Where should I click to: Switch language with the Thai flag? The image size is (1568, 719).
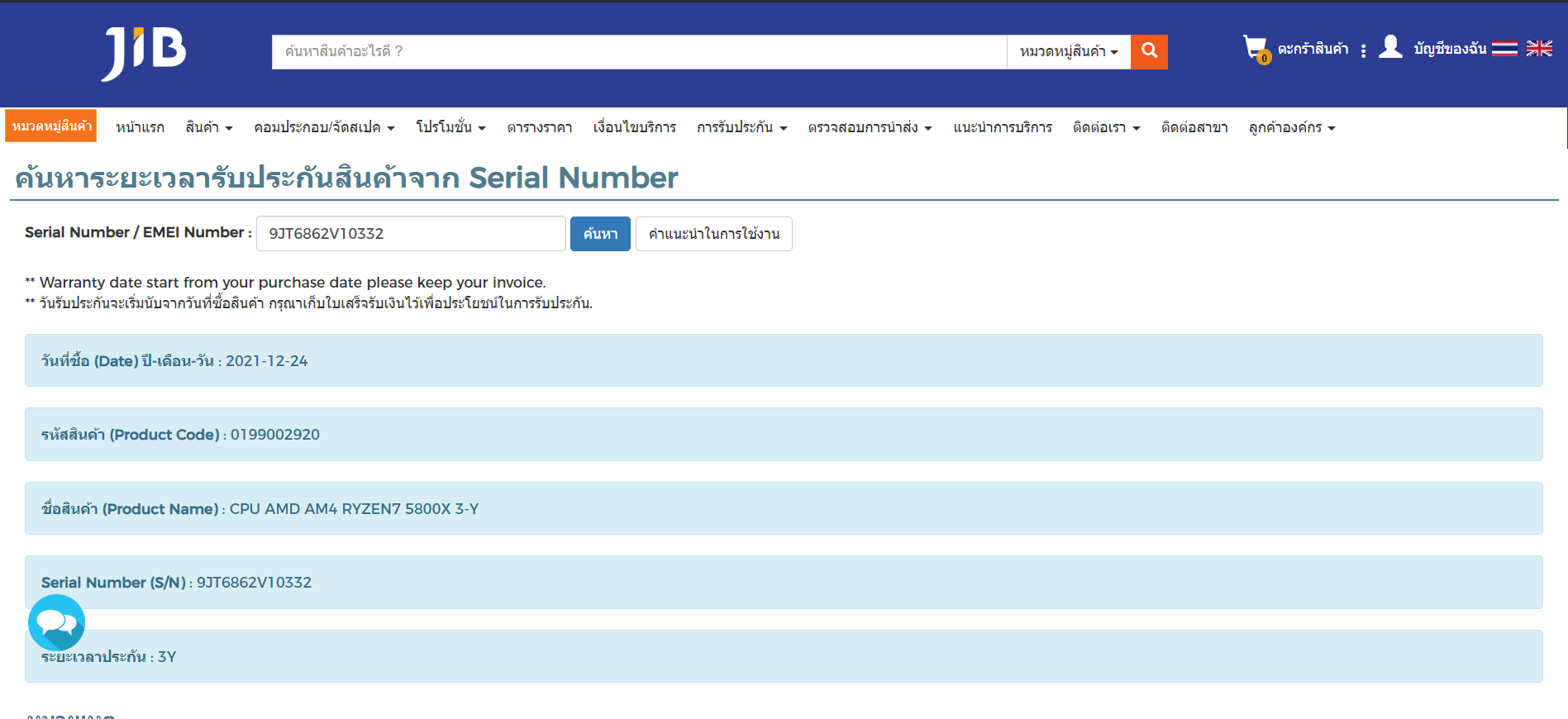pos(1504,49)
